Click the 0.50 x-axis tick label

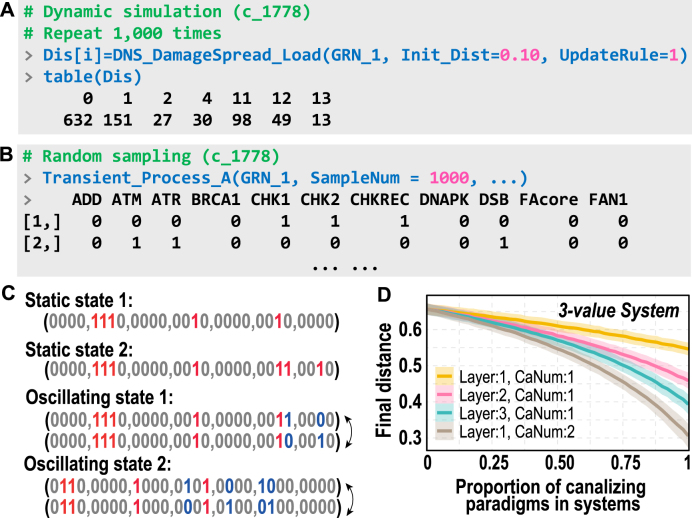coord(559,463)
